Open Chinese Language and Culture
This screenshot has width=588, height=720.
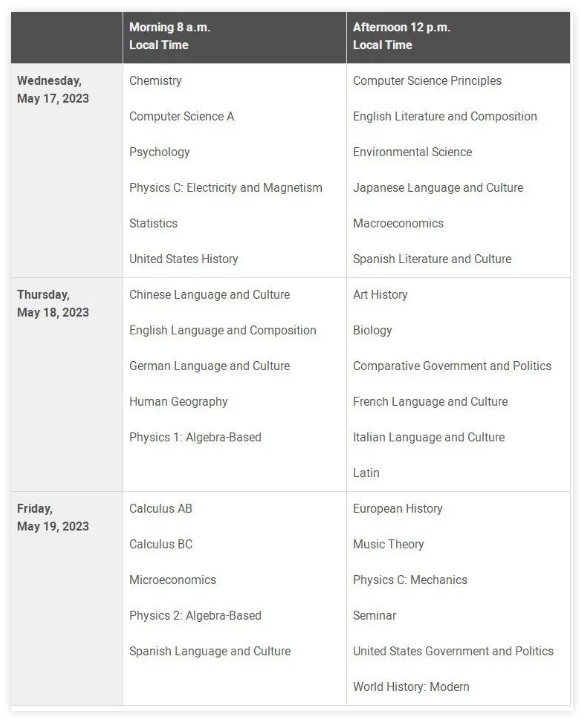coord(209,295)
